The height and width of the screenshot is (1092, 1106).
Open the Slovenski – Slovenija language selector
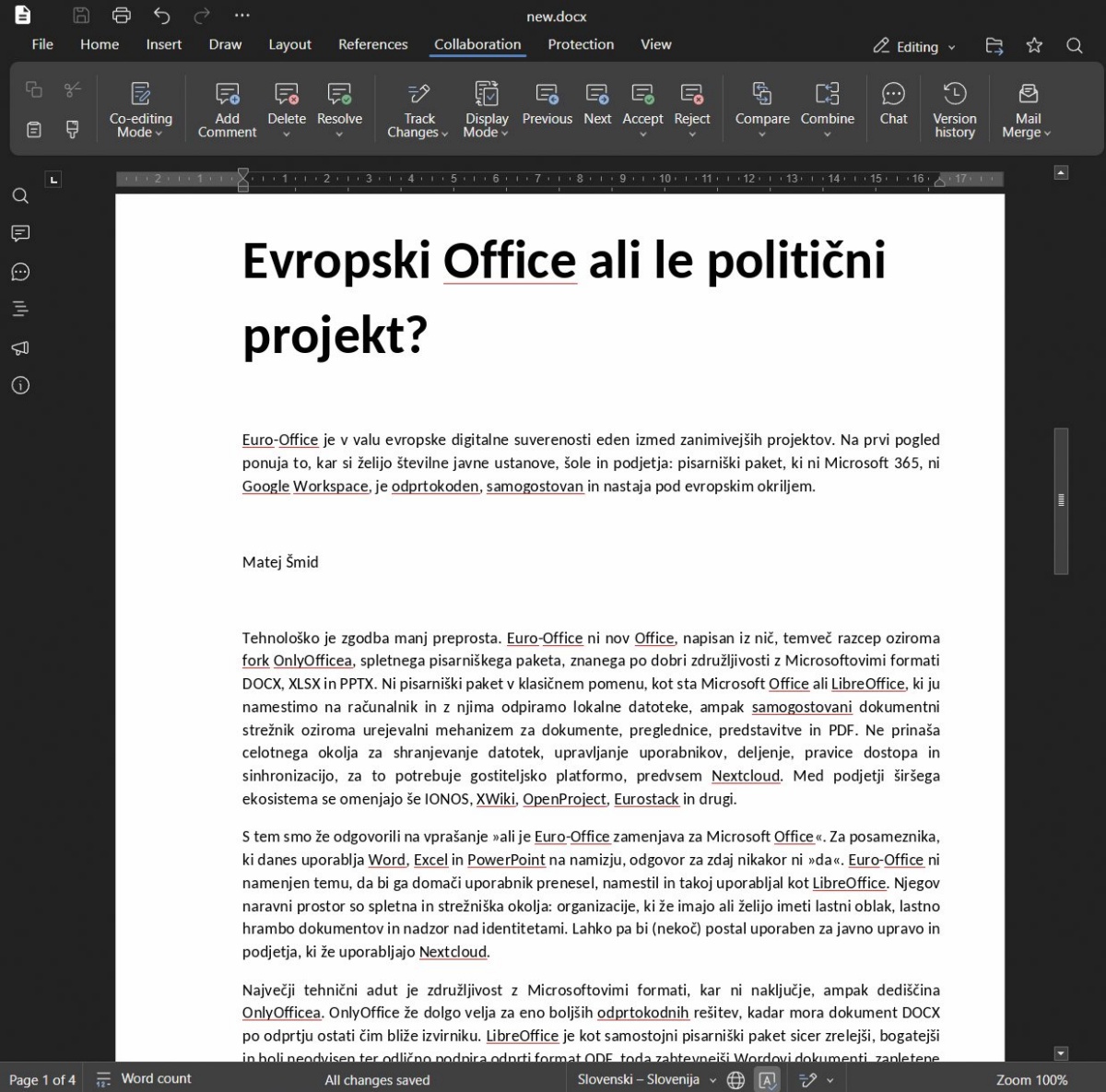tap(646, 1080)
